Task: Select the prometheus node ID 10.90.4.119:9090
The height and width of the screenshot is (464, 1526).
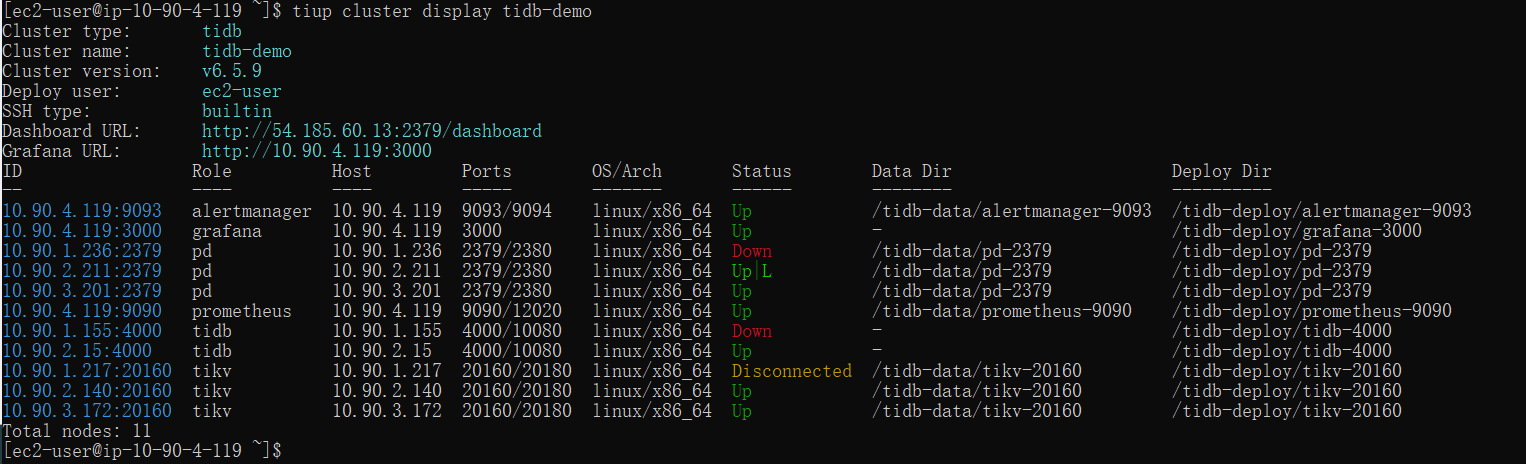Action: (x=81, y=311)
